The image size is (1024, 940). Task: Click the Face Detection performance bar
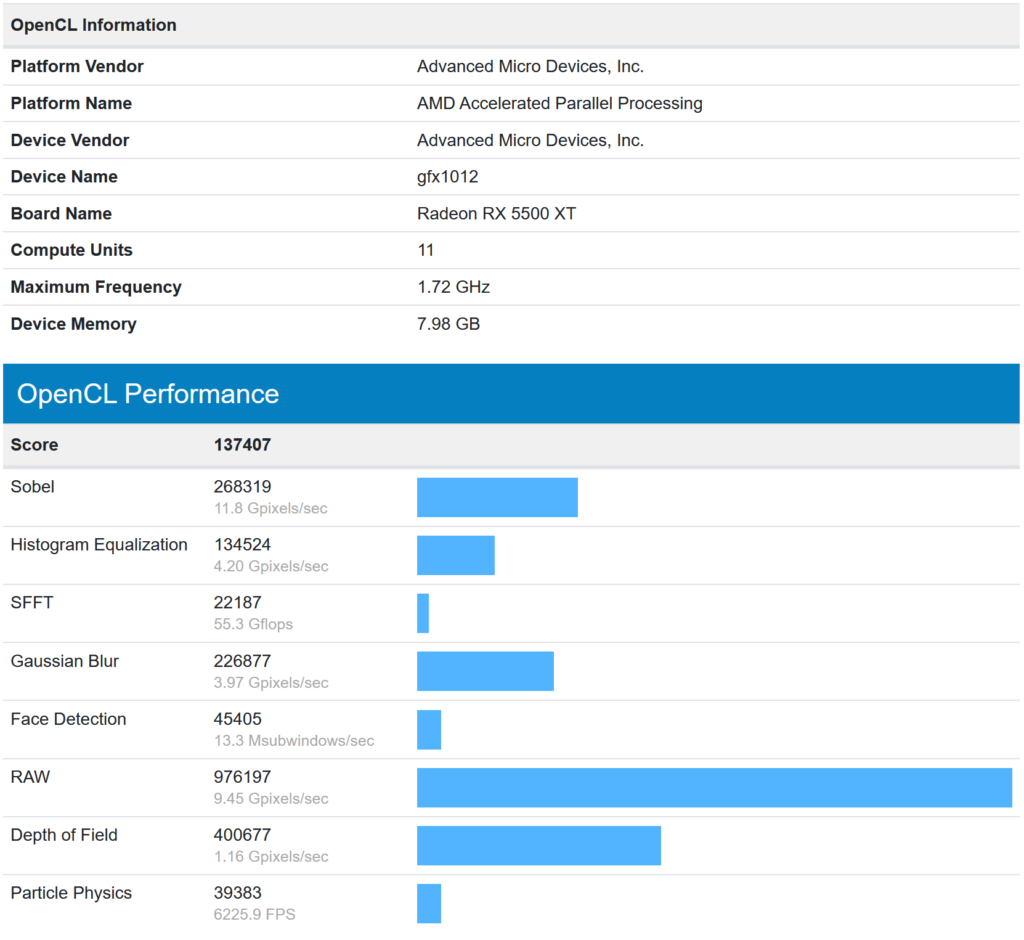coord(429,730)
